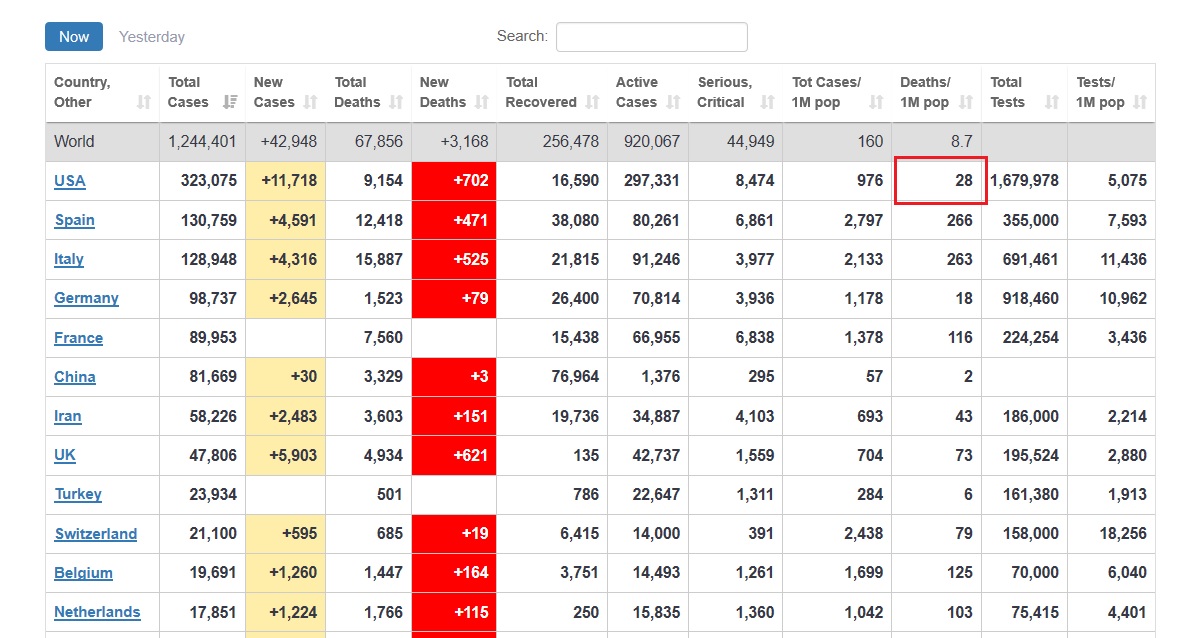The height and width of the screenshot is (638, 1191).
Task: Sort by Total Cases column icon
Action: coord(230,102)
